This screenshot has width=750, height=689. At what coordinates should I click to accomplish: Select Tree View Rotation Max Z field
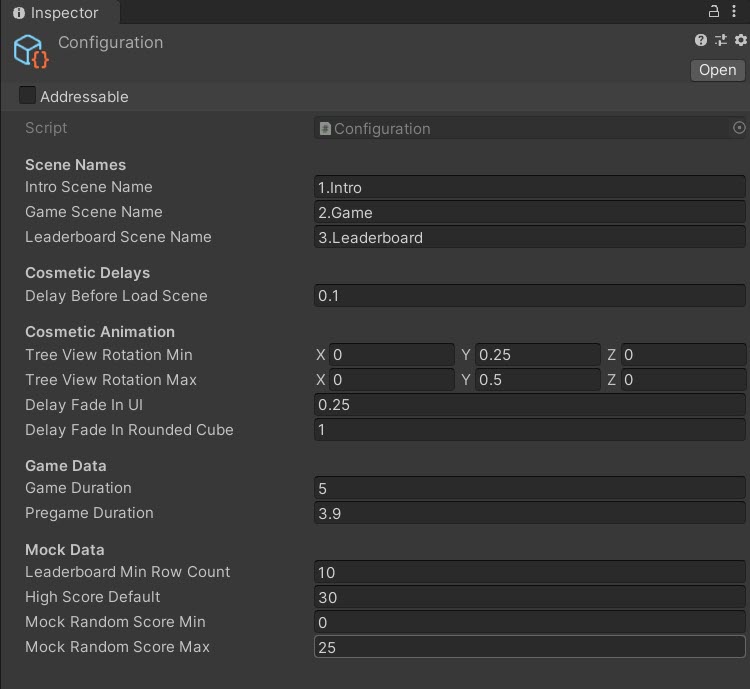pyautogui.click(x=683, y=380)
